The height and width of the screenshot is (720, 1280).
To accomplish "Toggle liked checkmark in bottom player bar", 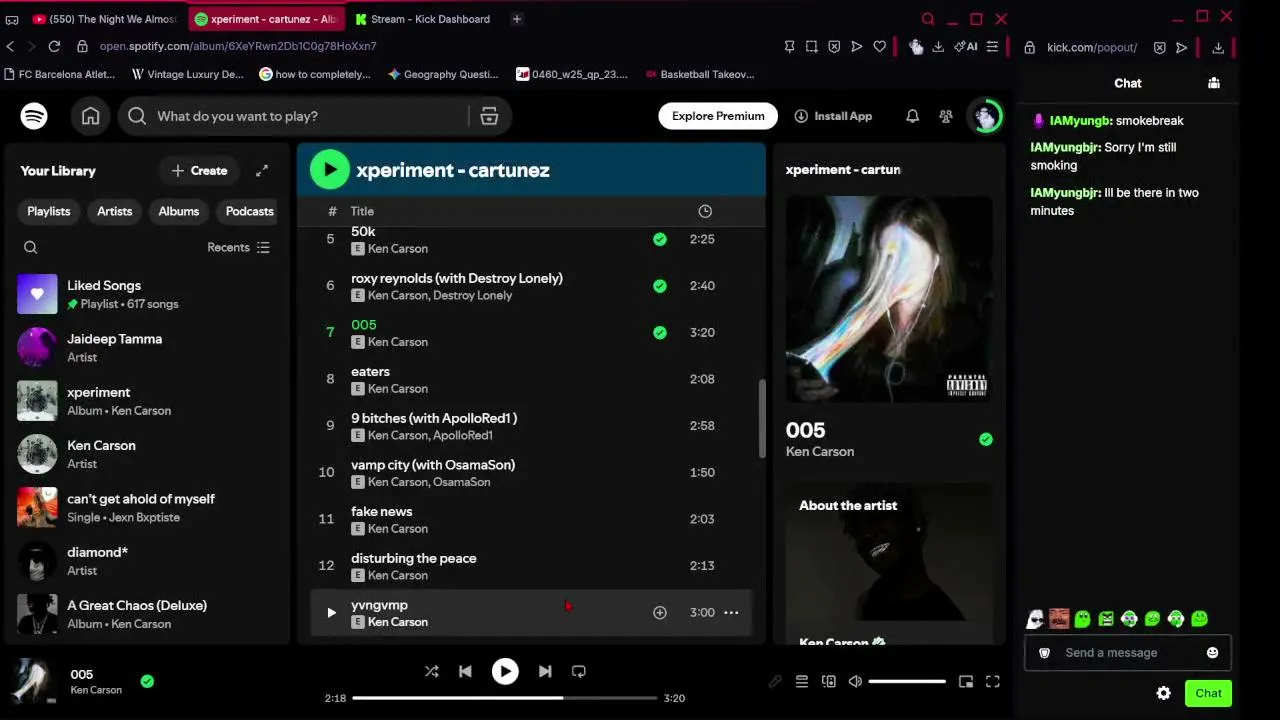I will tap(147, 681).
